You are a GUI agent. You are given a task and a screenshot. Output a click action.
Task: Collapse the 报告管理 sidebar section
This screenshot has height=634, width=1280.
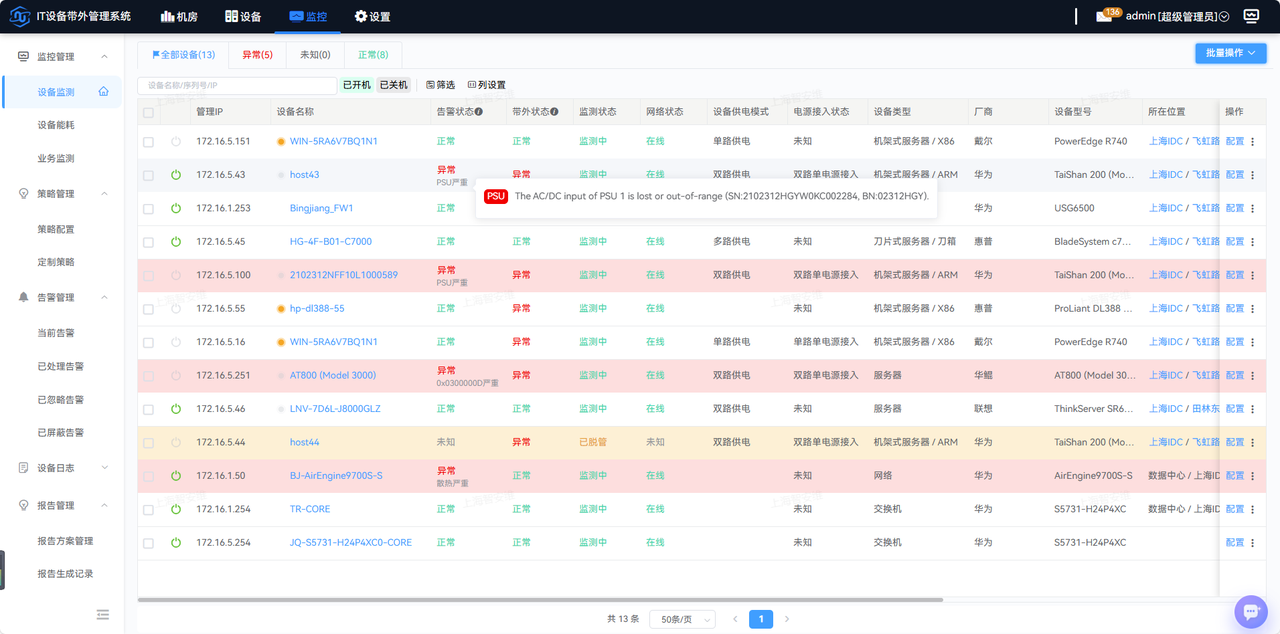(x=62, y=505)
